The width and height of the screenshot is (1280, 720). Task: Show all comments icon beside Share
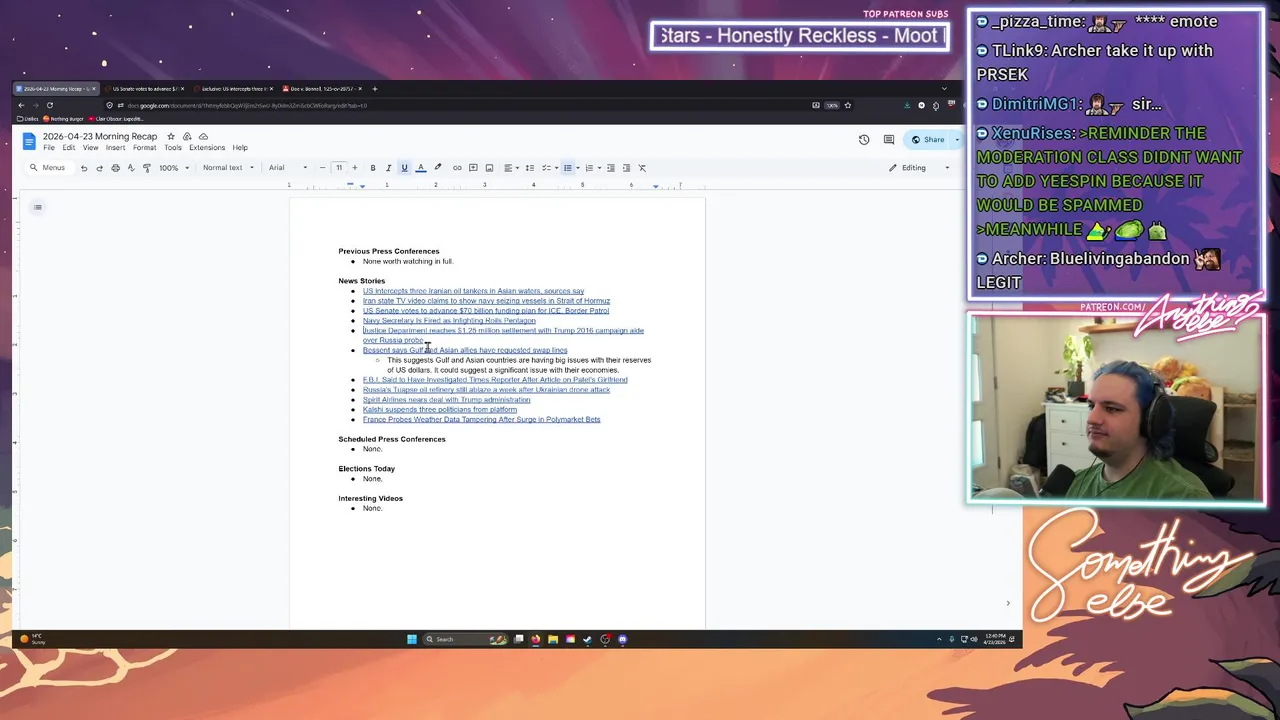coord(889,140)
